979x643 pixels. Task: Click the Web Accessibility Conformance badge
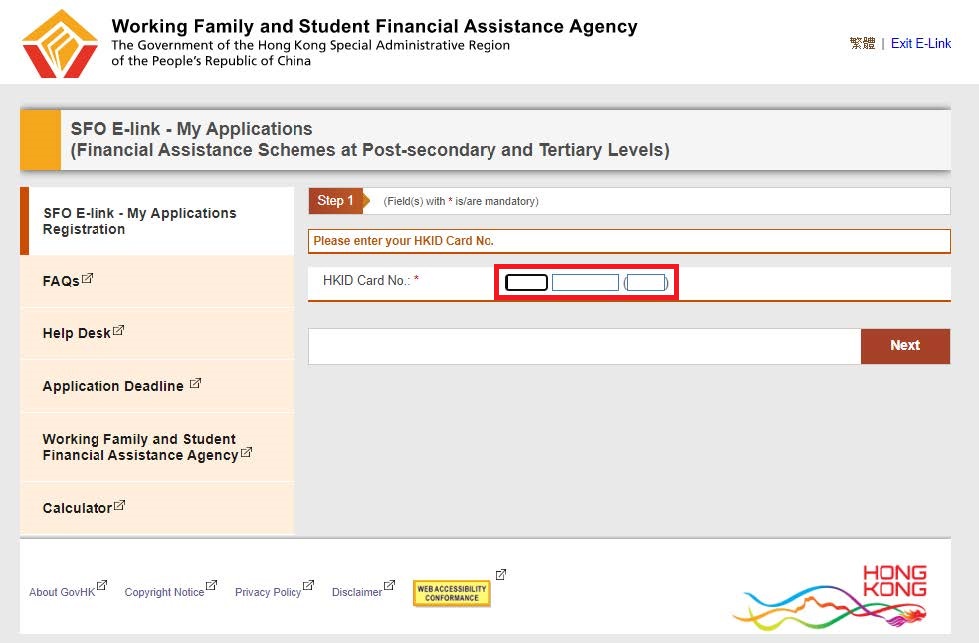click(x=451, y=593)
